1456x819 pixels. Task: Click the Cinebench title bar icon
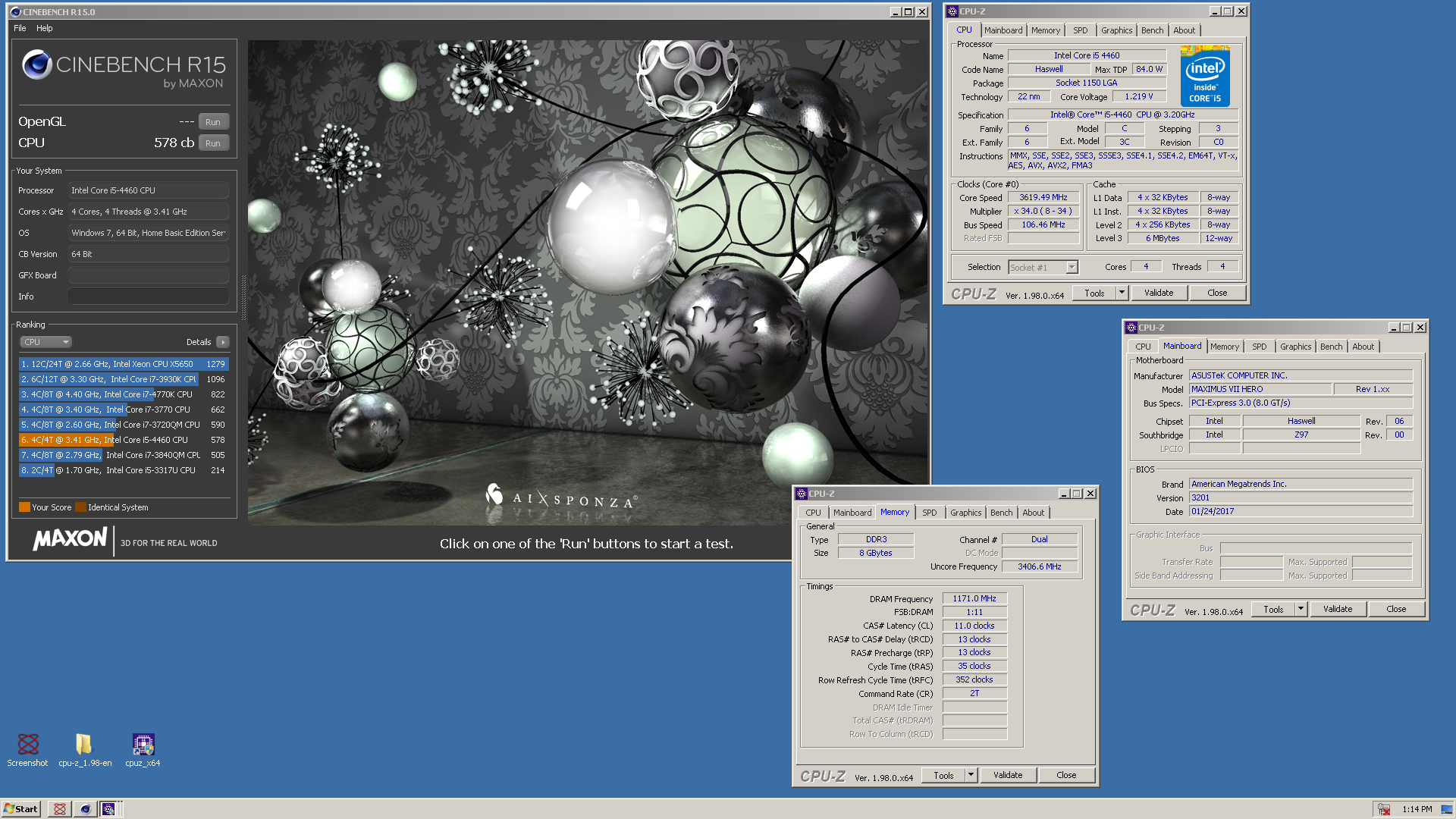pyautogui.click(x=15, y=12)
